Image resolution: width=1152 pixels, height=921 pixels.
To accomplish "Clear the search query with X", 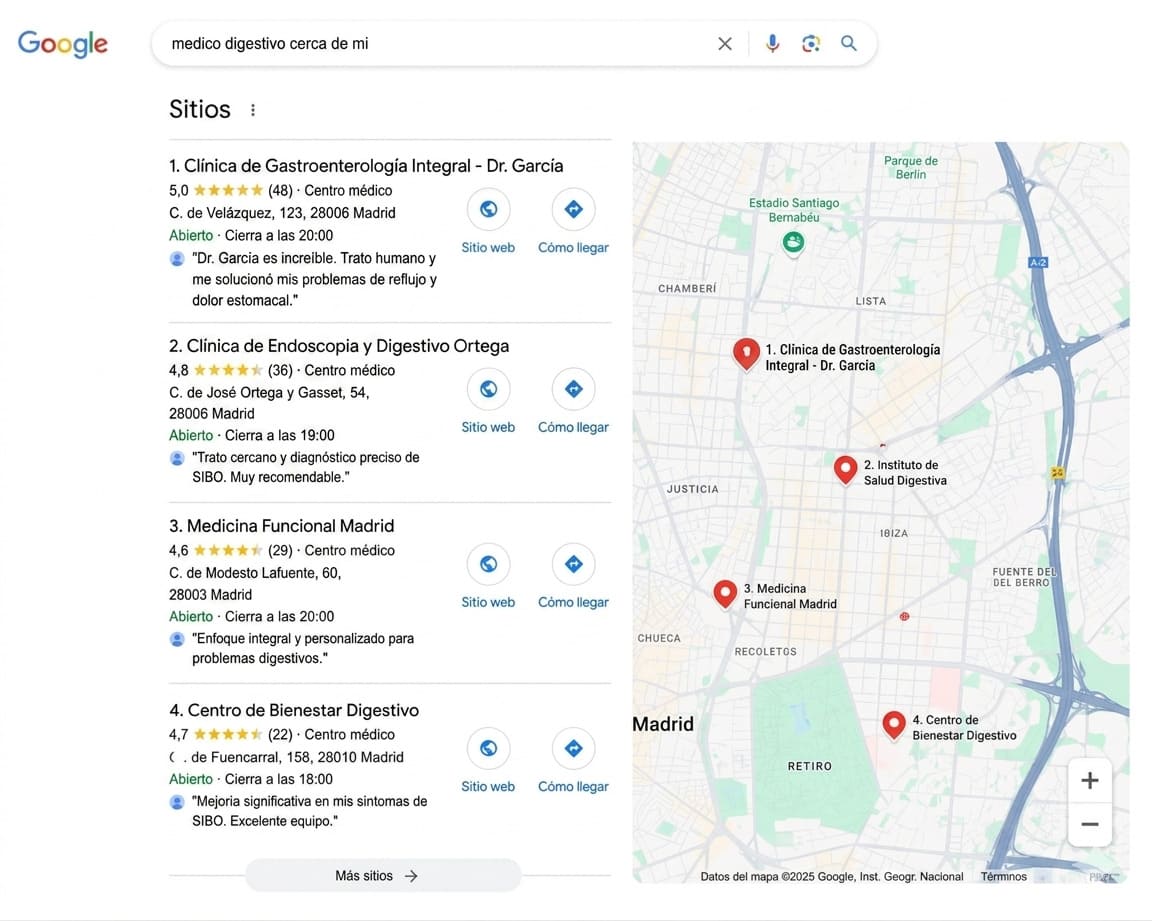I will [724, 44].
